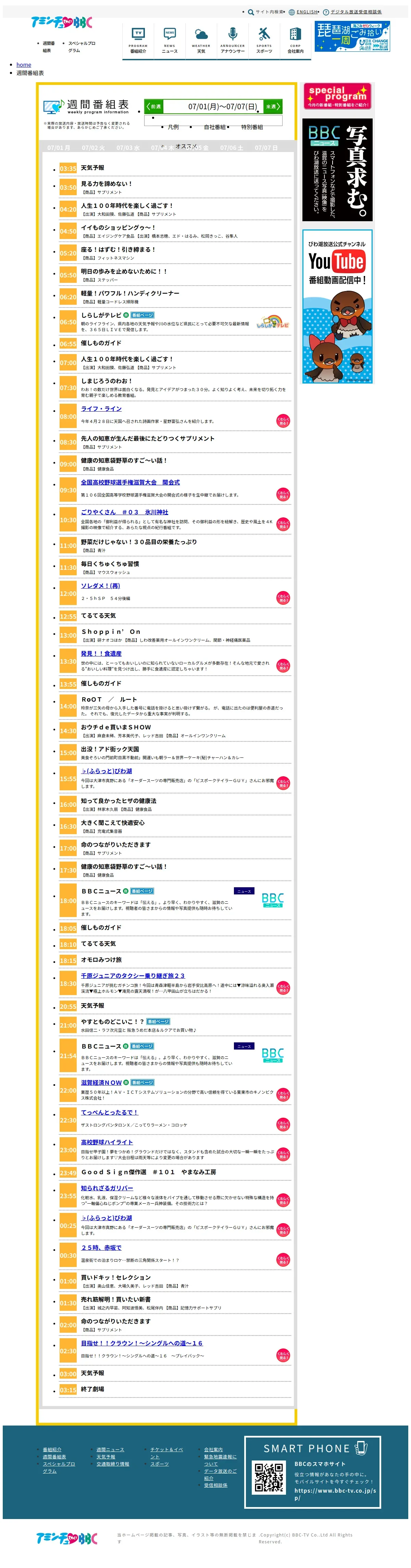Click the 自社番組 legend item
Image resolution: width=411 pixels, height=1568 pixels.
pos(214,127)
